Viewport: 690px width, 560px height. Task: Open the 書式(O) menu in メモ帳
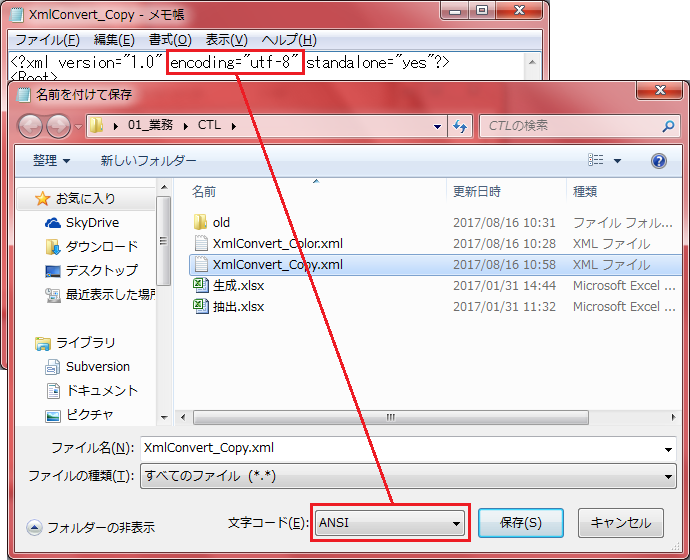pos(170,40)
